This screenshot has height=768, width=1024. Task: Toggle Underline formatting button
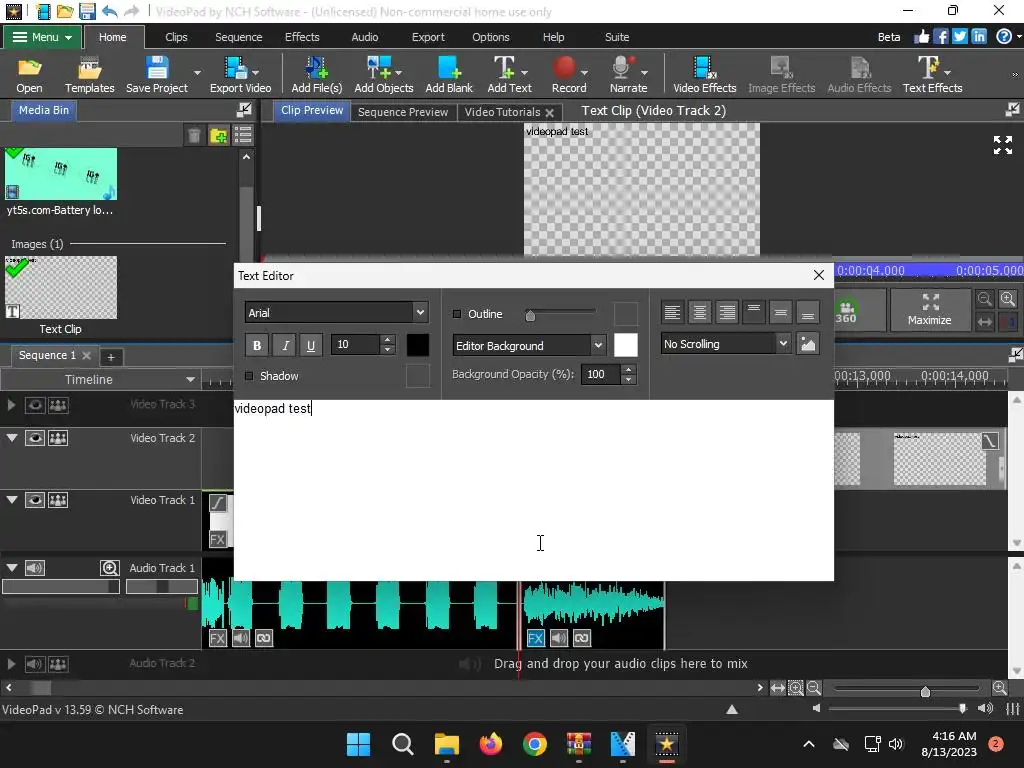pyautogui.click(x=311, y=345)
